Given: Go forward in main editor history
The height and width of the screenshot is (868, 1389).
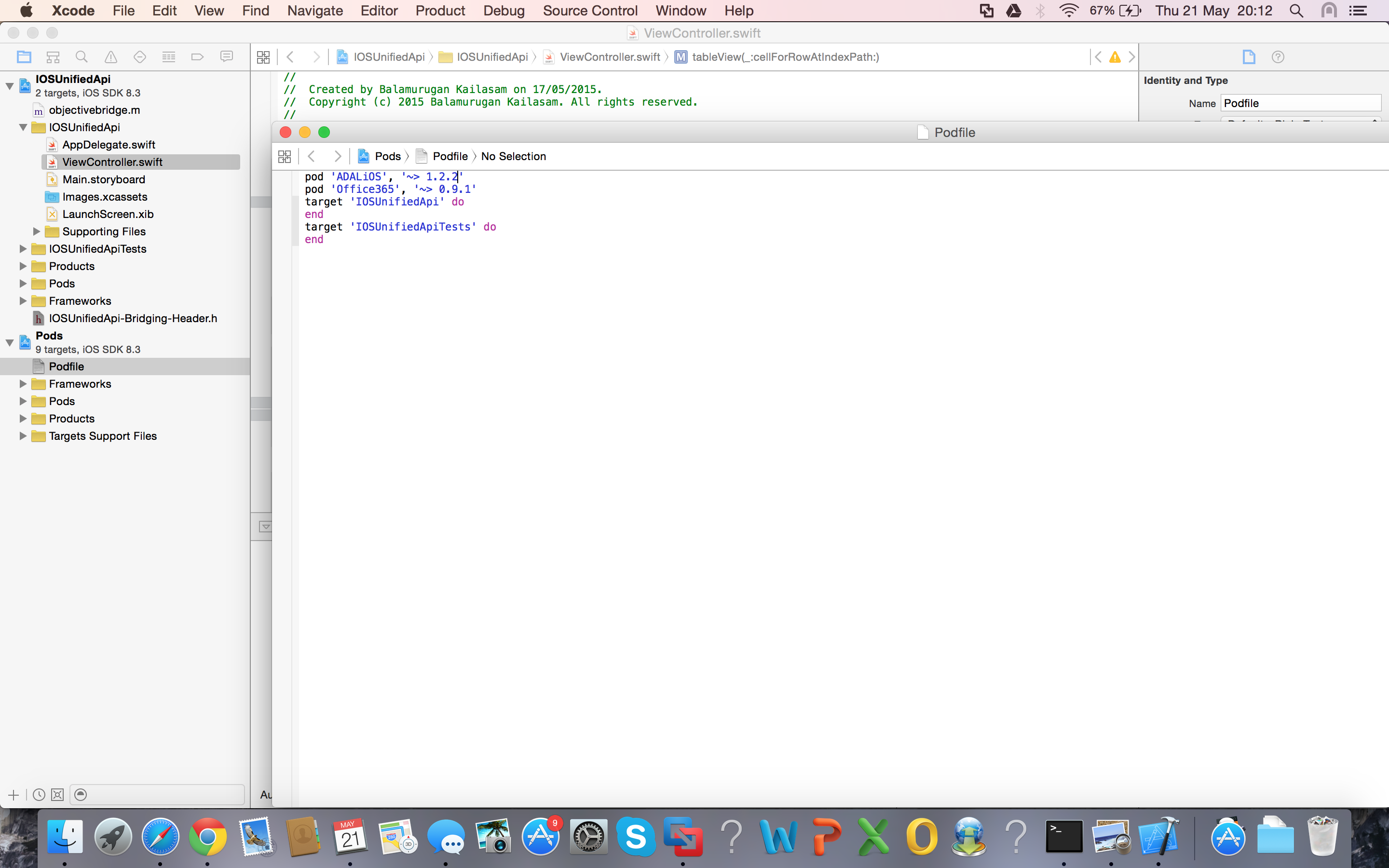Looking at the screenshot, I should [316, 57].
